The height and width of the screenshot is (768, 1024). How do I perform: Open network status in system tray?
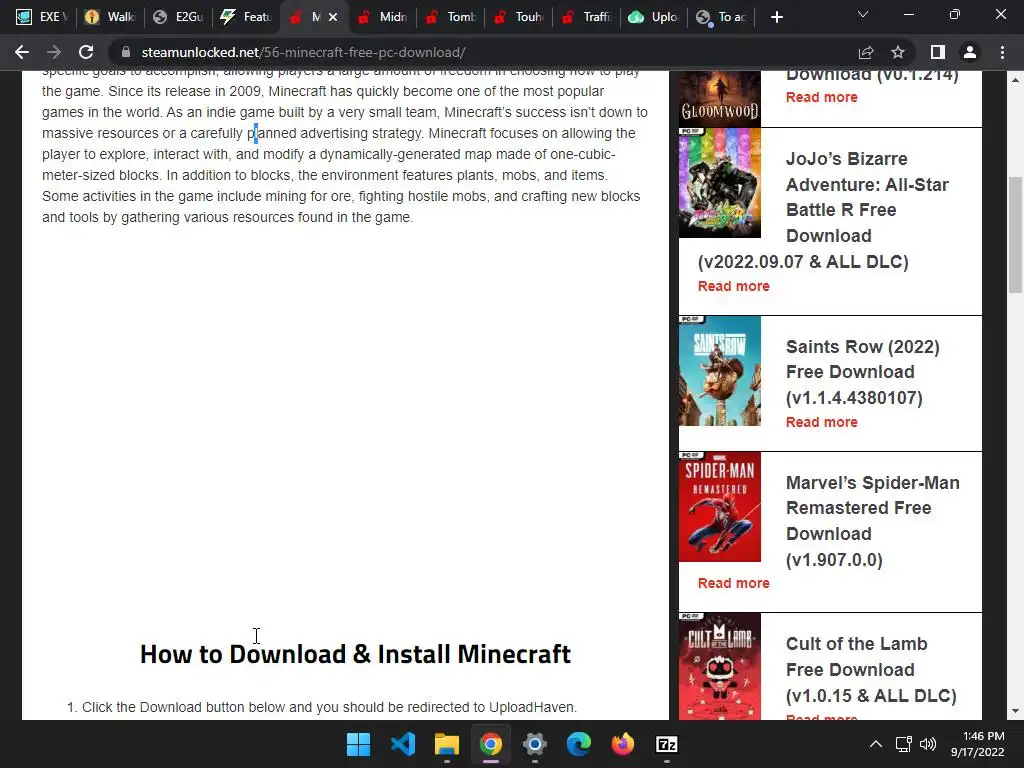[x=903, y=744]
